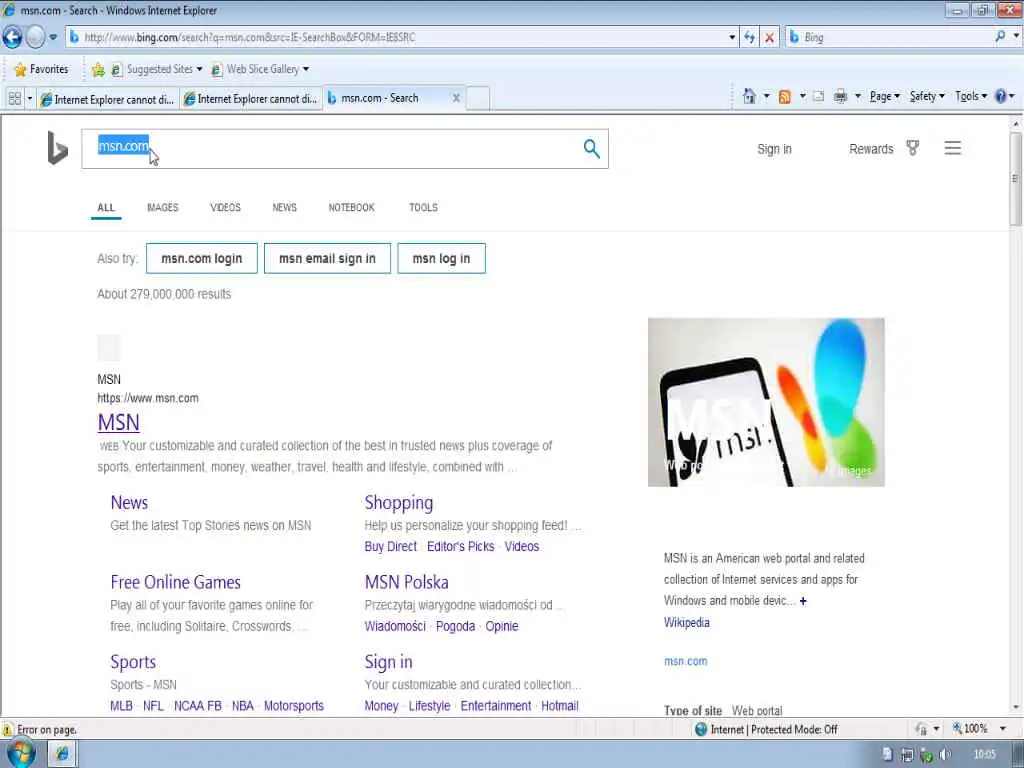Click the network tray icon

point(906,755)
